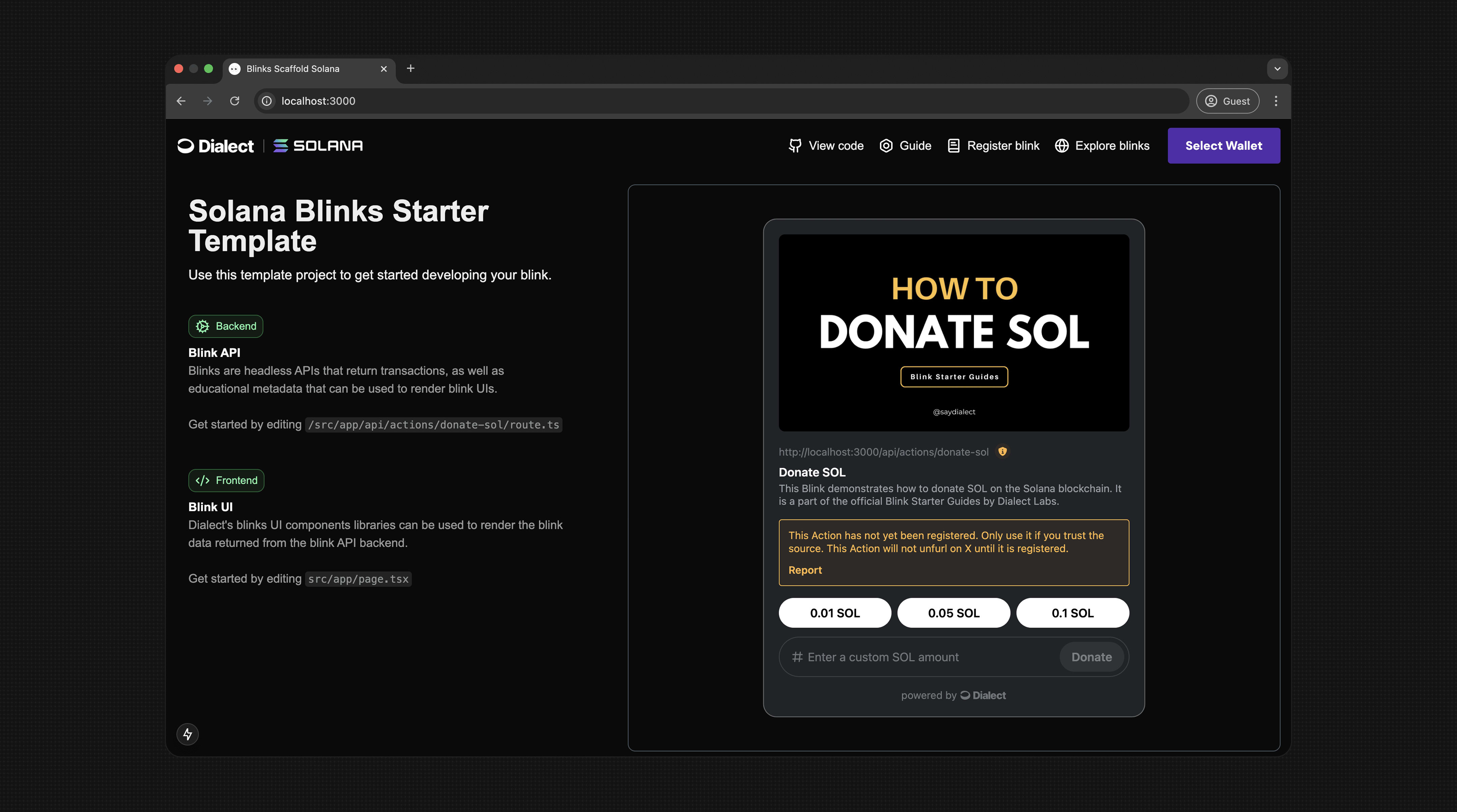This screenshot has width=1457, height=812.
Task: Click the orange shield warning icon
Action: pyautogui.click(x=1002, y=451)
